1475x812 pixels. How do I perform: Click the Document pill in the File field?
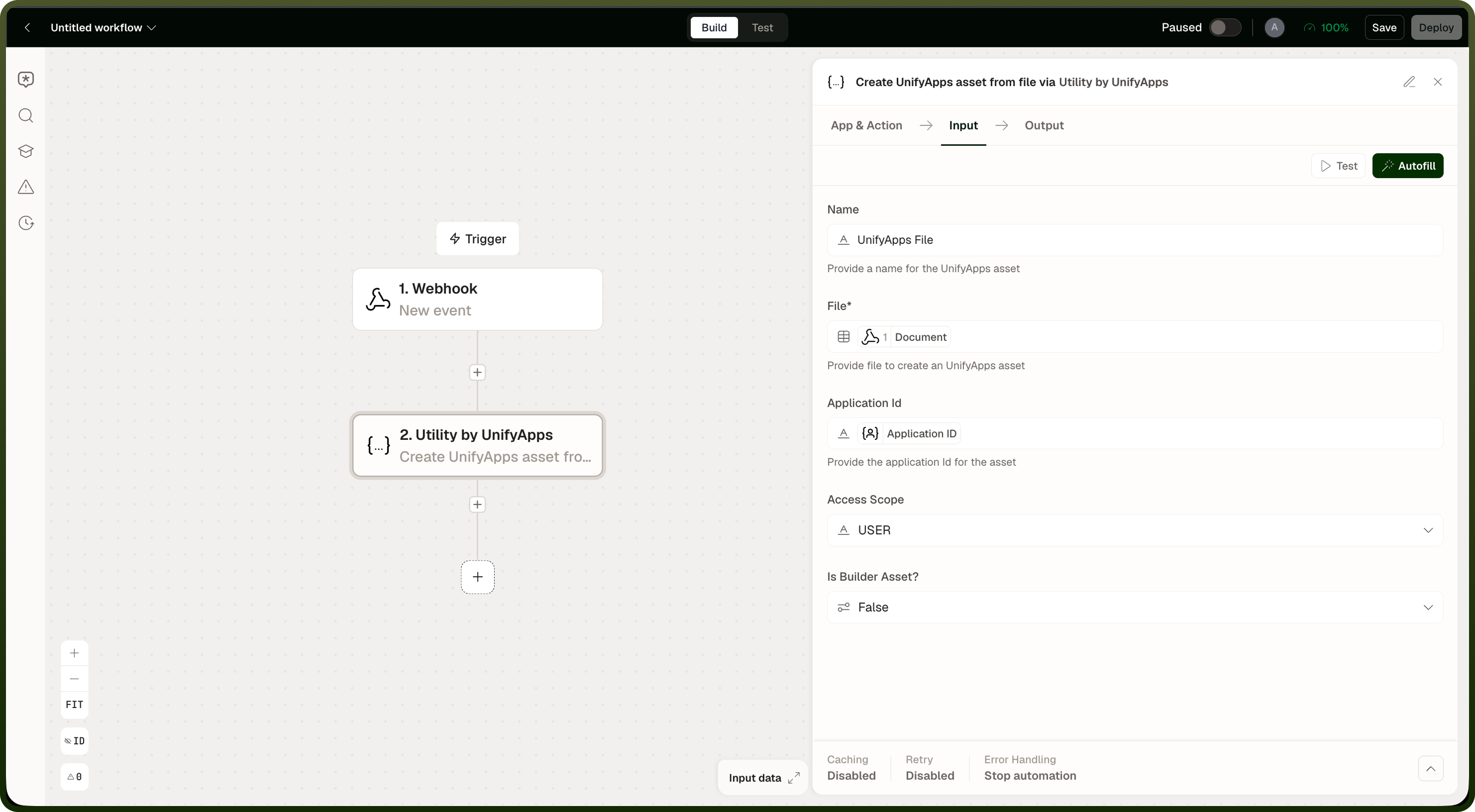tap(904, 337)
